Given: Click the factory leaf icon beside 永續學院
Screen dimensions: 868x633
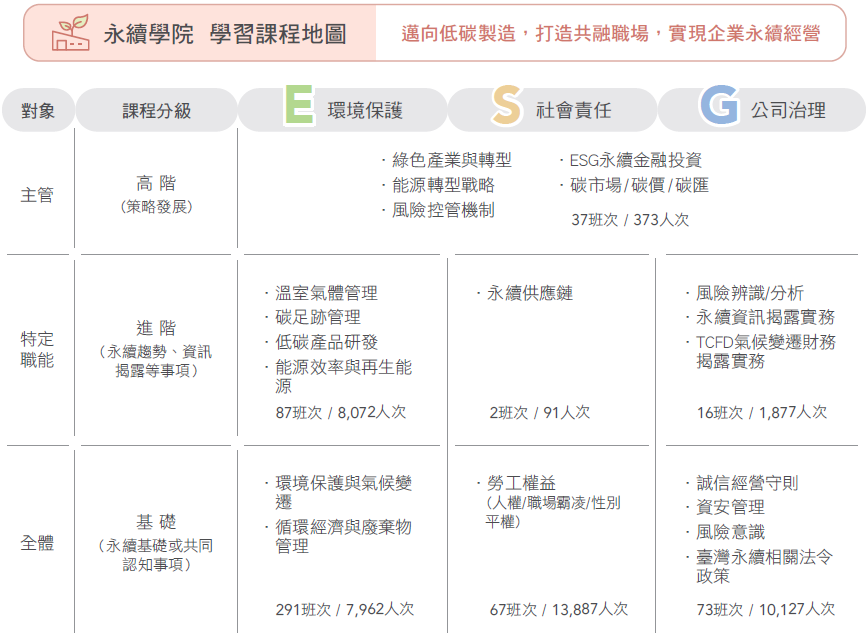Looking at the screenshot, I should (70, 33).
